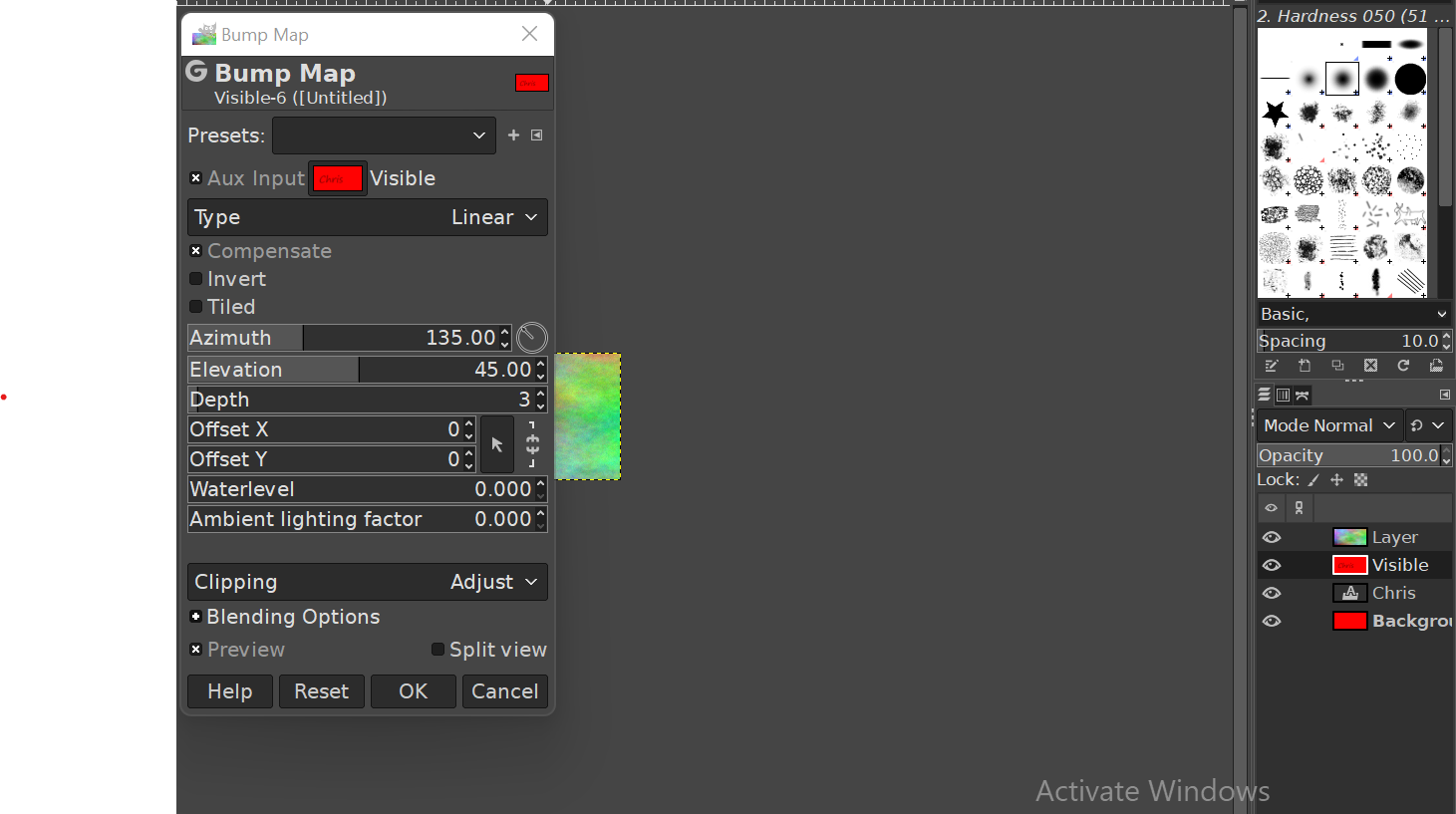This screenshot has width=1456, height=814.
Task: Enable the Tiled option
Action: pyautogui.click(x=195, y=307)
